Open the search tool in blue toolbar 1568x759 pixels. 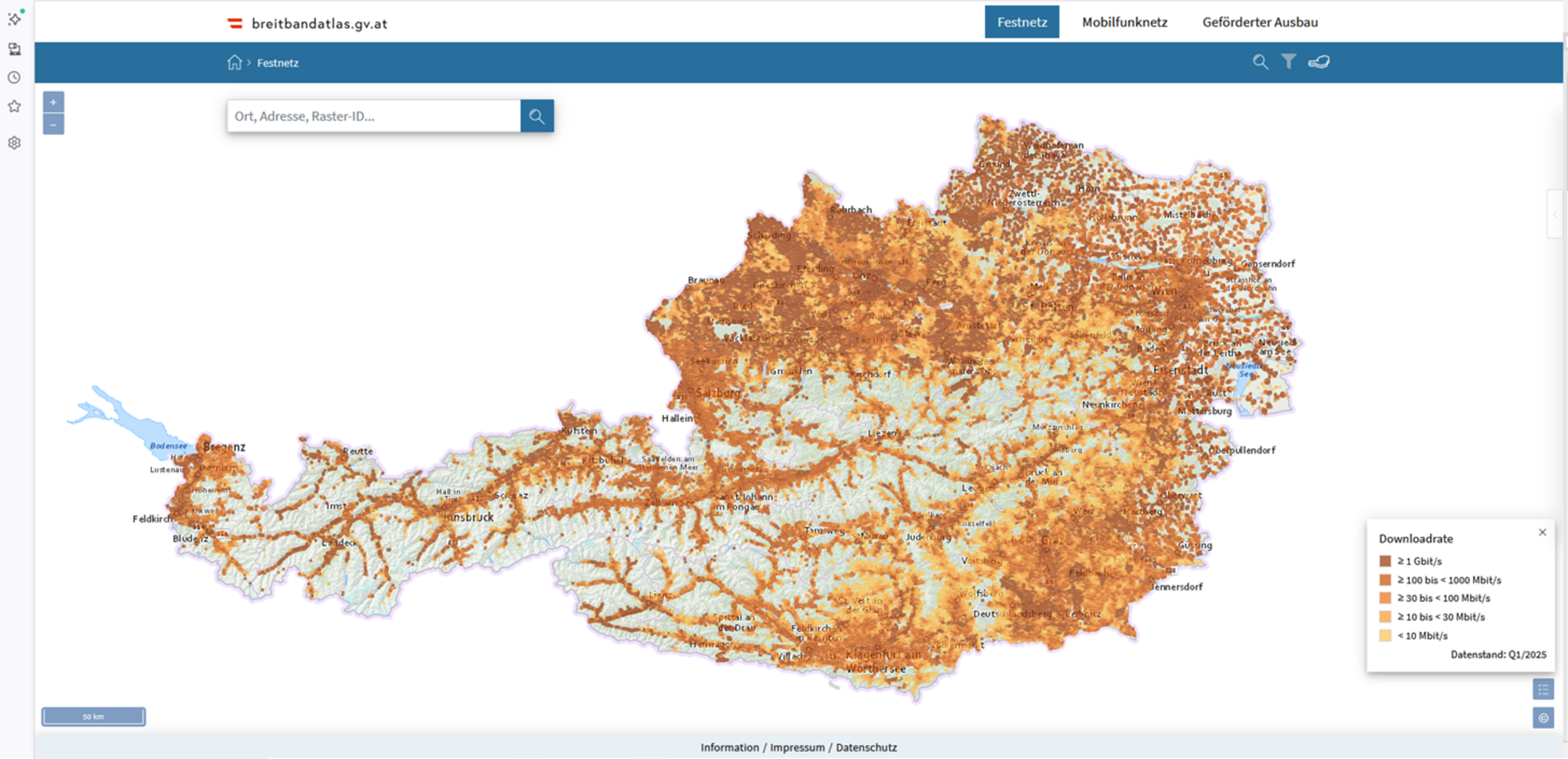click(1260, 62)
